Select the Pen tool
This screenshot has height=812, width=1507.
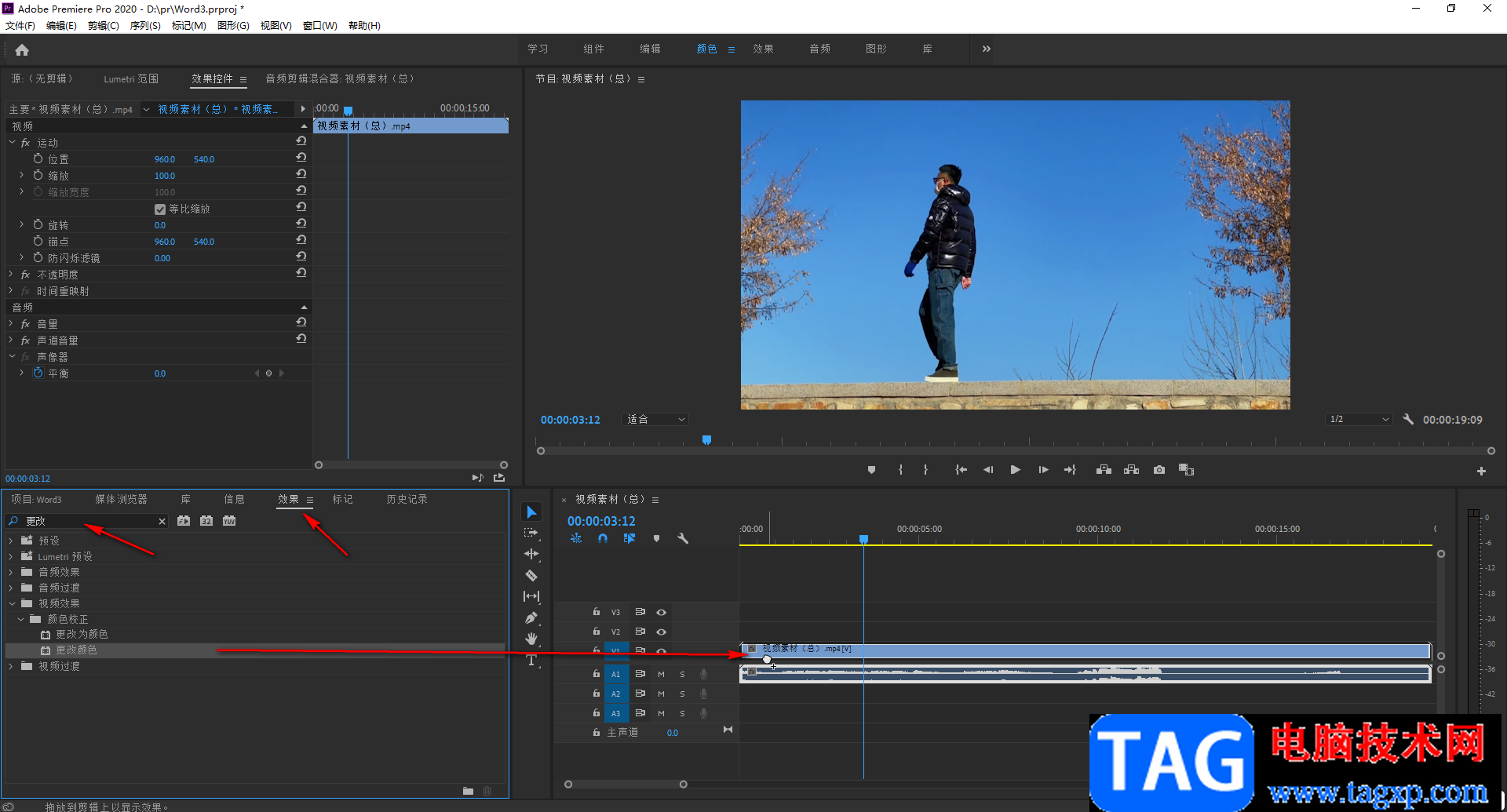click(x=531, y=617)
